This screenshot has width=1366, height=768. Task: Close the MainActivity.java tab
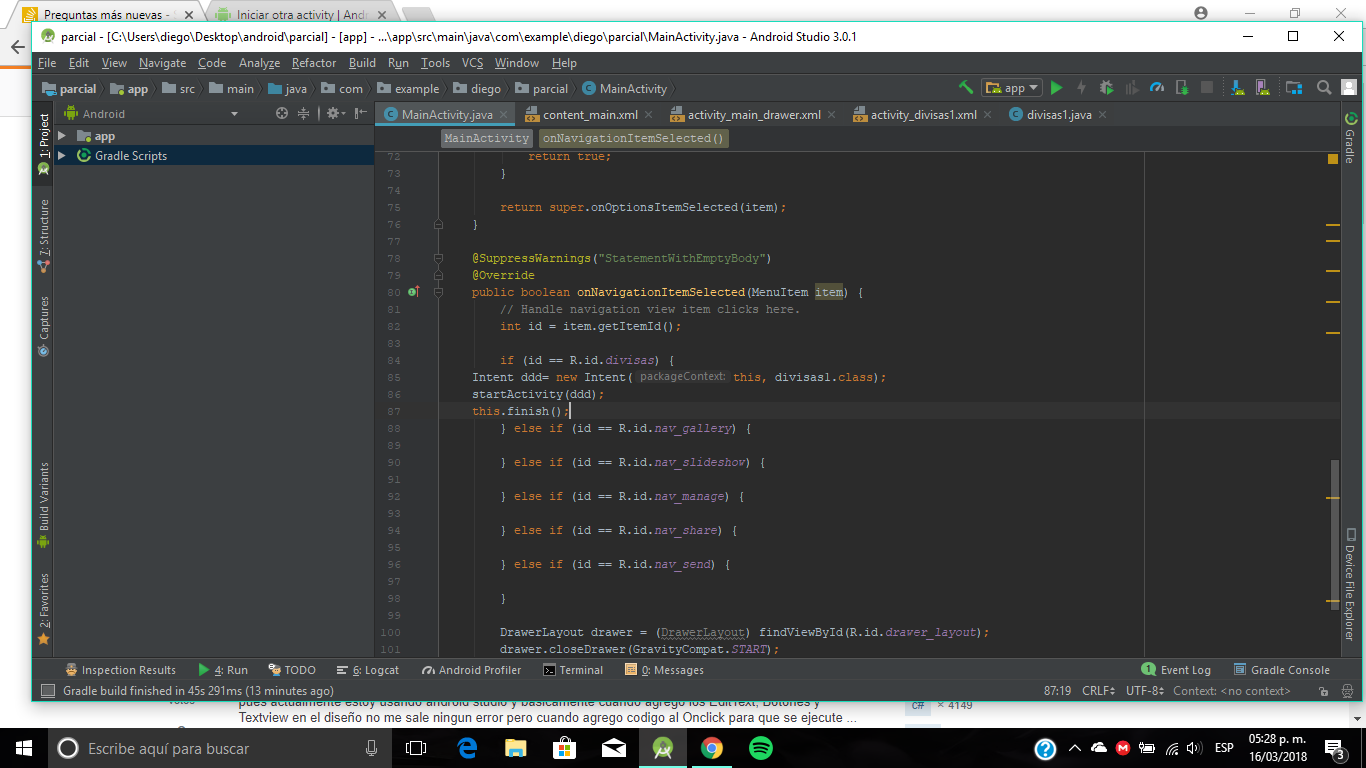coord(503,115)
